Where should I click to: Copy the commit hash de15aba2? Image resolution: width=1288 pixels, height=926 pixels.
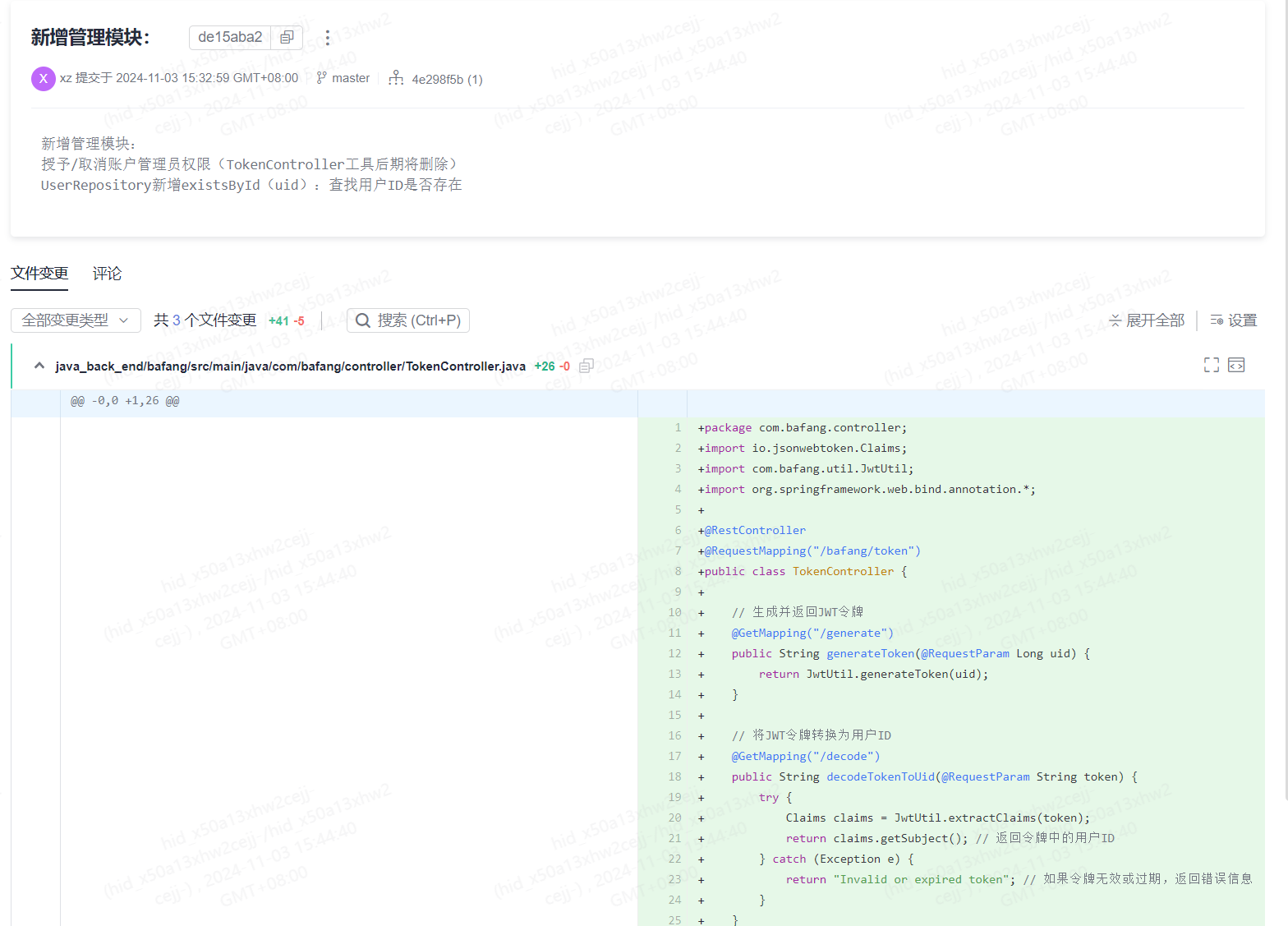(x=287, y=38)
